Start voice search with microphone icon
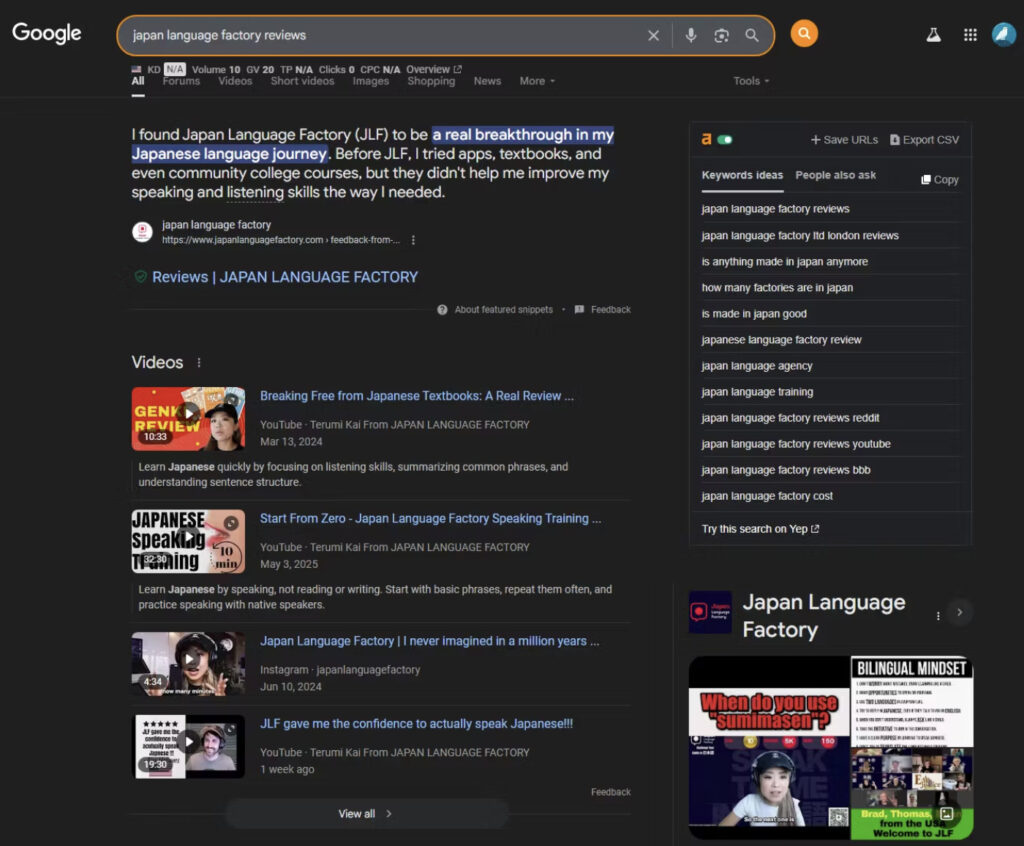 (690, 35)
